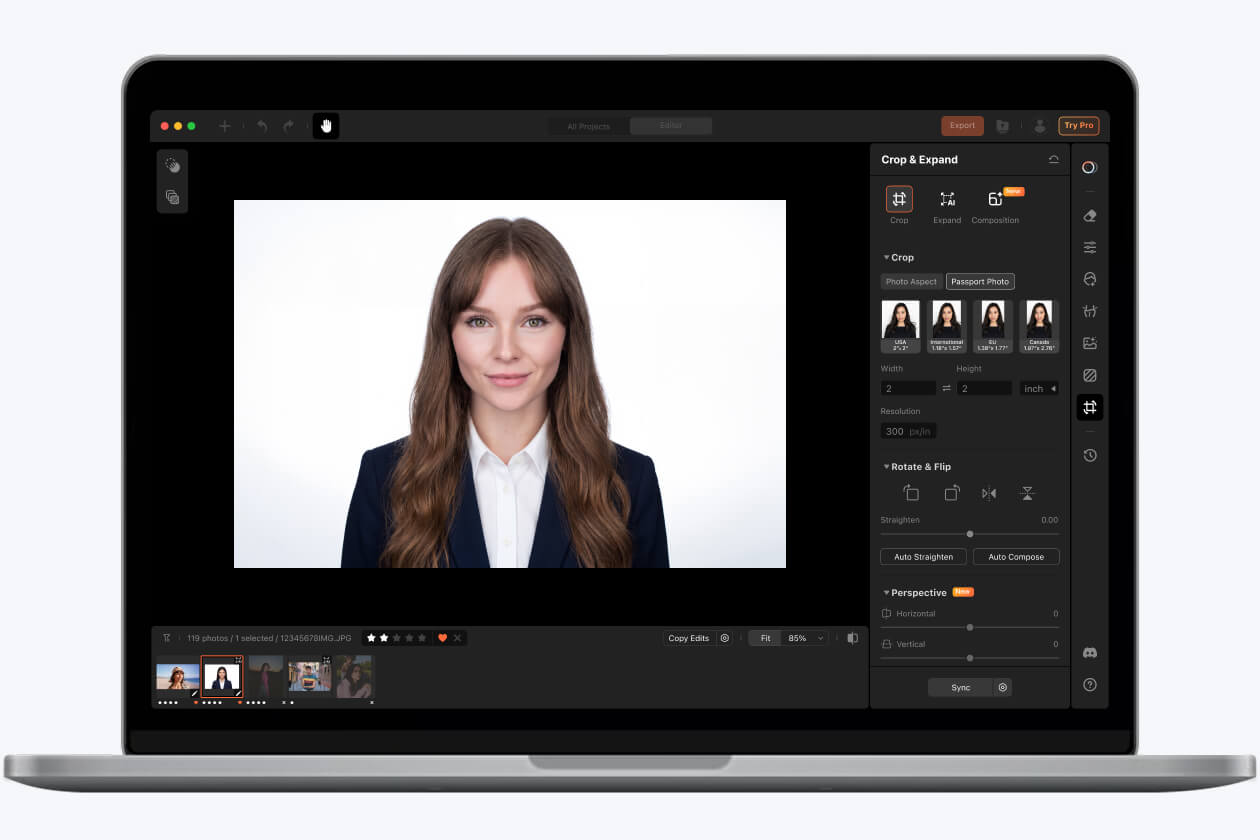Image resolution: width=1260 pixels, height=840 pixels.
Task: Click the Sync button
Action: click(960, 688)
